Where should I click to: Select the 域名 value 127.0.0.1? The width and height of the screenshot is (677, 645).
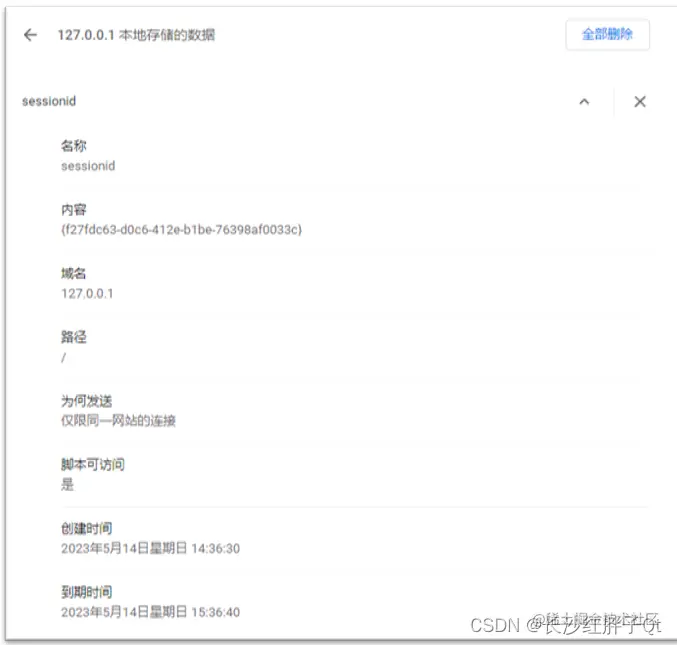(x=87, y=294)
